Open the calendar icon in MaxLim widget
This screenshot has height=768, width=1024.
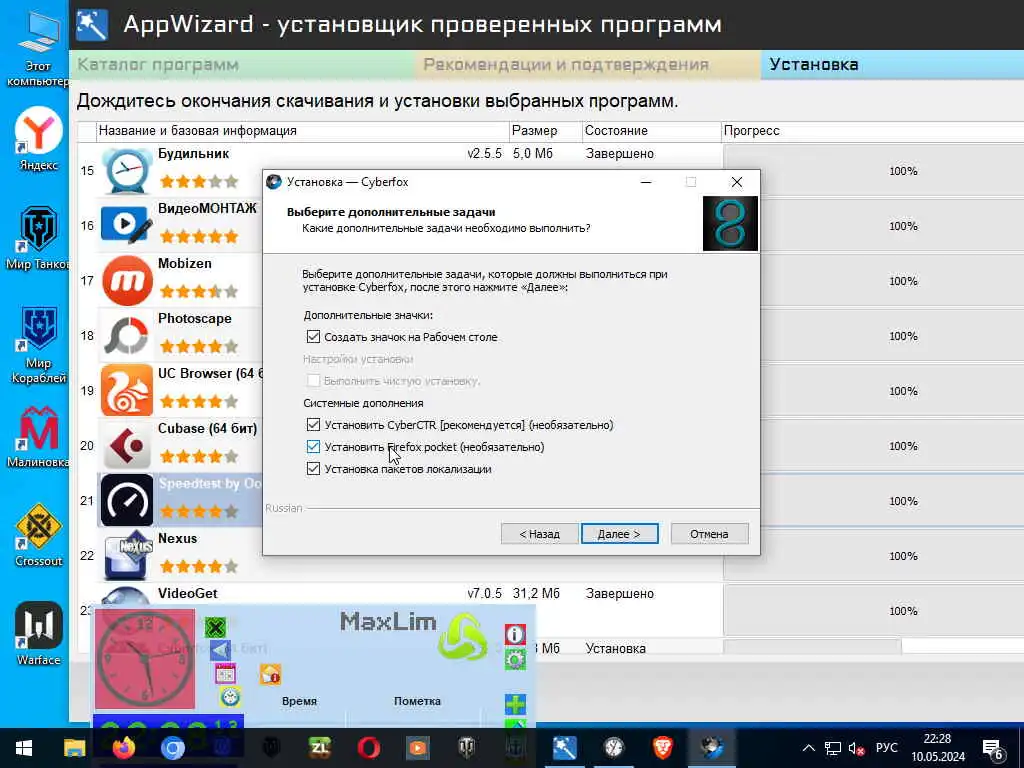pos(225,673)
